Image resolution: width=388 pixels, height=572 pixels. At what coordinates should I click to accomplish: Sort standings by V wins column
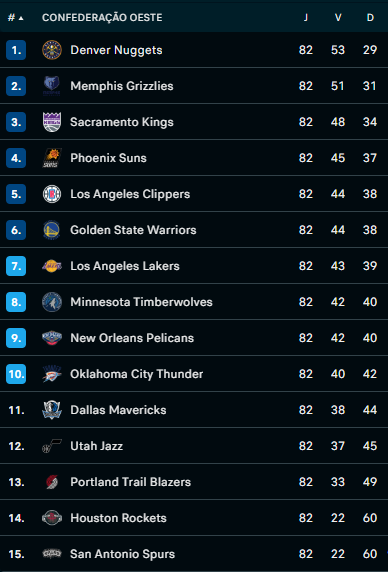[x=338, y=18]
